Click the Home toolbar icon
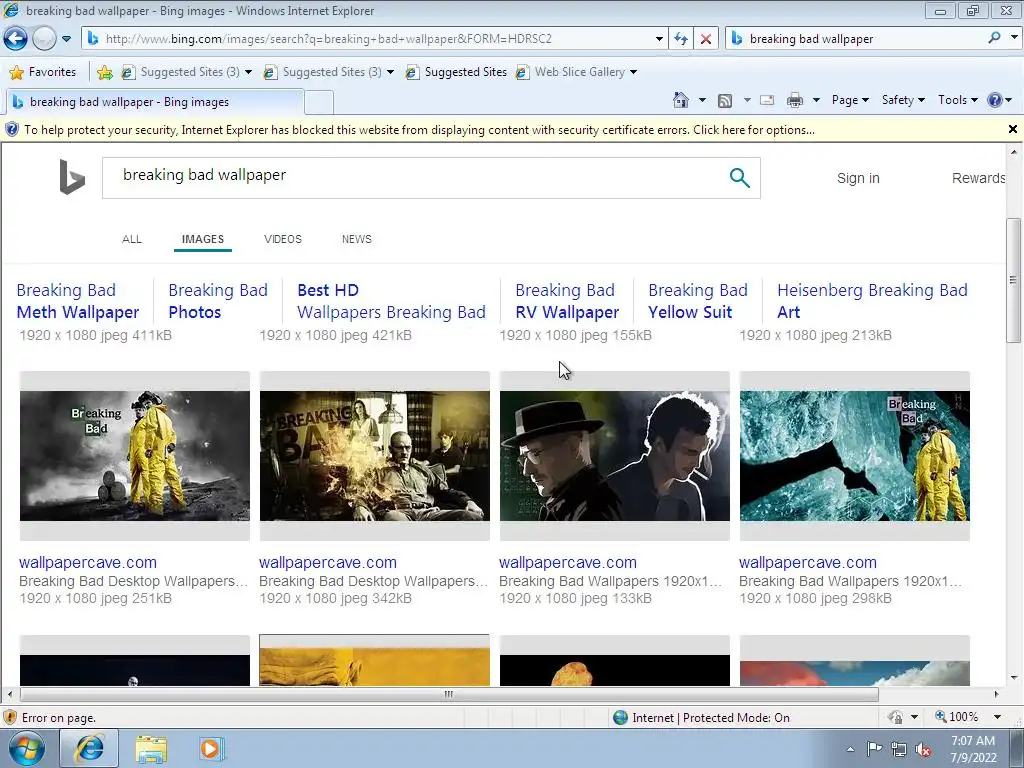1024x768 pixels. 680,100
